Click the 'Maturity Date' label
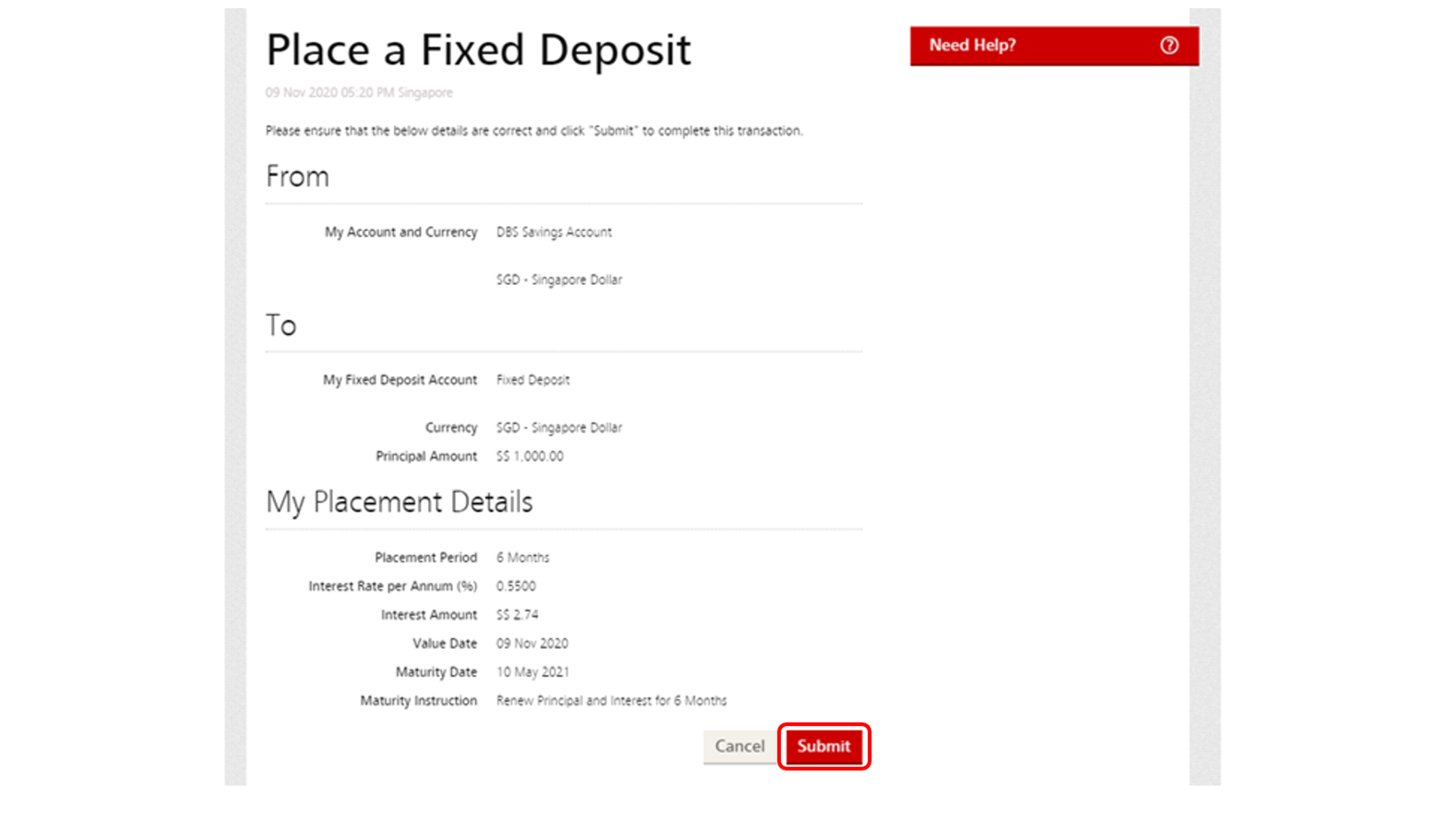Image resolution: width=1456 pixels, height=839 pixels. point(436,673)
